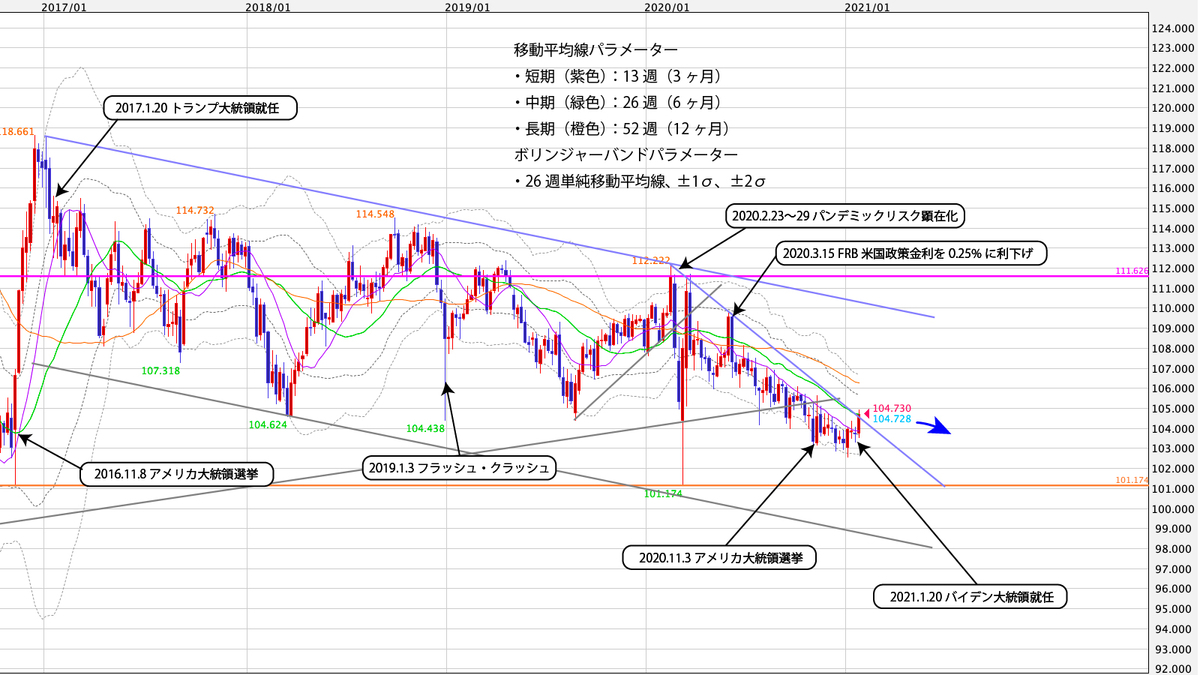The width and height of the screenshot is (1200, 675).
Task: Click the 2021.1.20 バイデン大統領就任 callout
Action: click(971, 597)
